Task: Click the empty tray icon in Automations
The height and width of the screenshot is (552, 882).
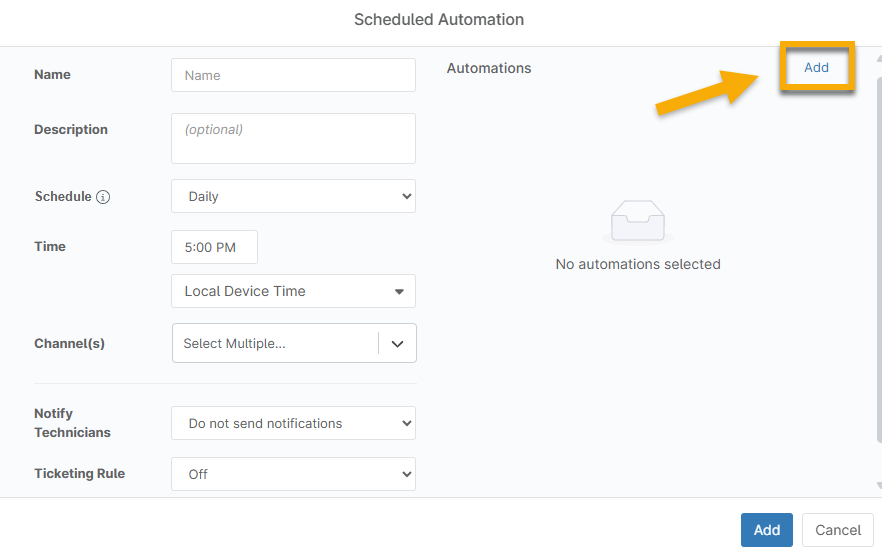Action: tap(638, 221)
